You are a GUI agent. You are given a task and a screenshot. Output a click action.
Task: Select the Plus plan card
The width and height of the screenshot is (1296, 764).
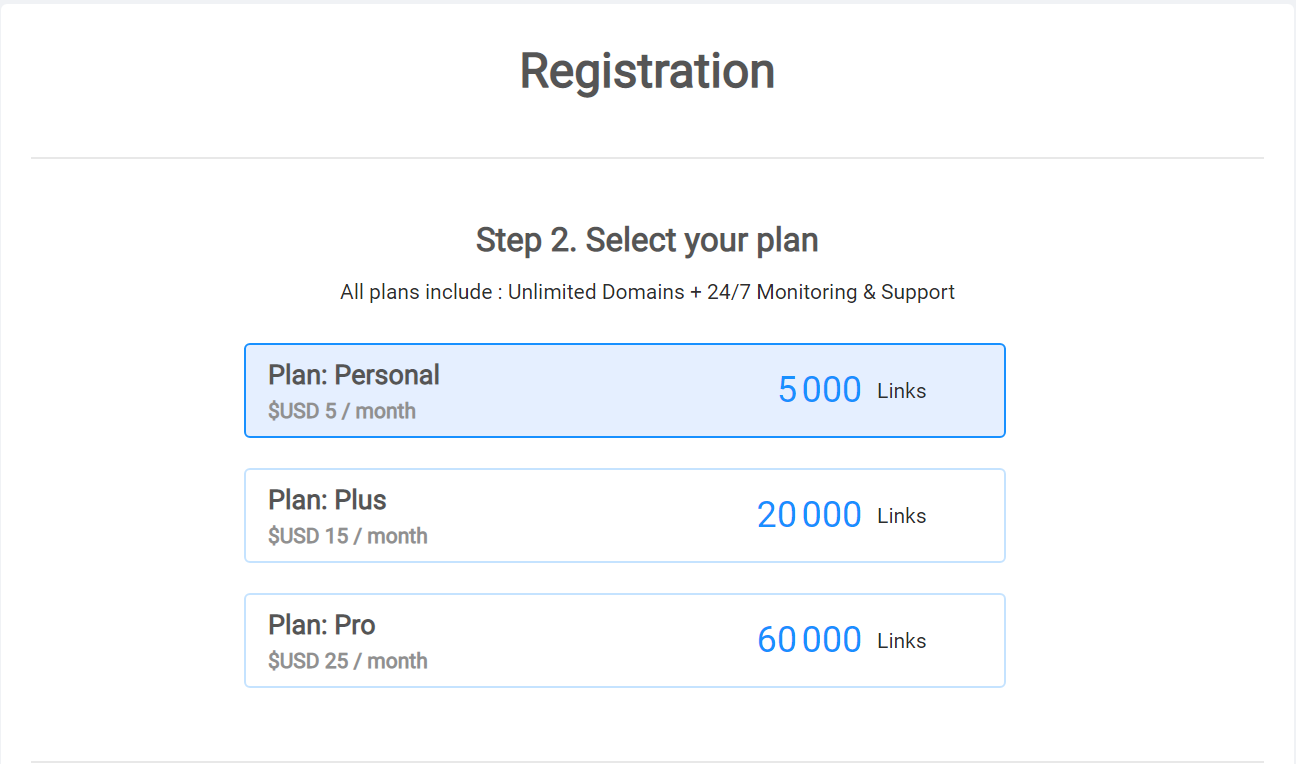pos(600,516)
